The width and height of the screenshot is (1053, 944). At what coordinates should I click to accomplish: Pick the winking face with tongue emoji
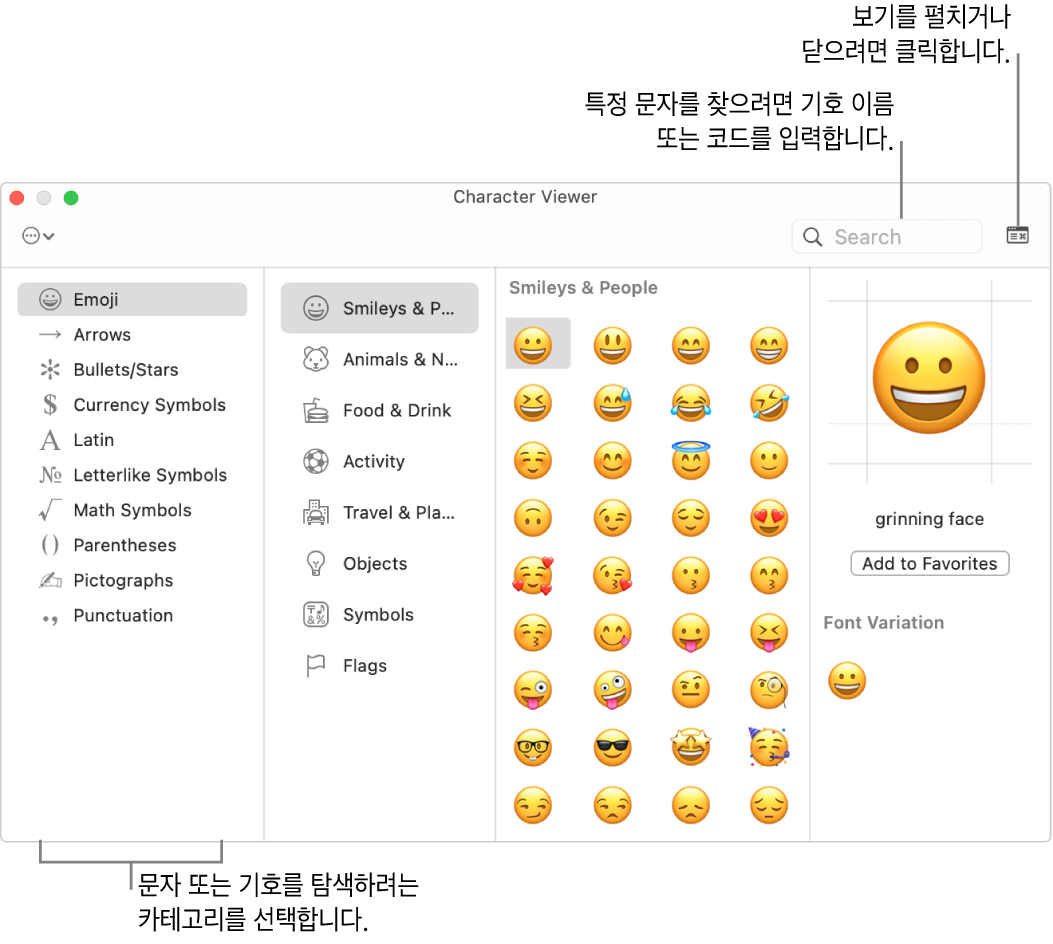point(533,691)
